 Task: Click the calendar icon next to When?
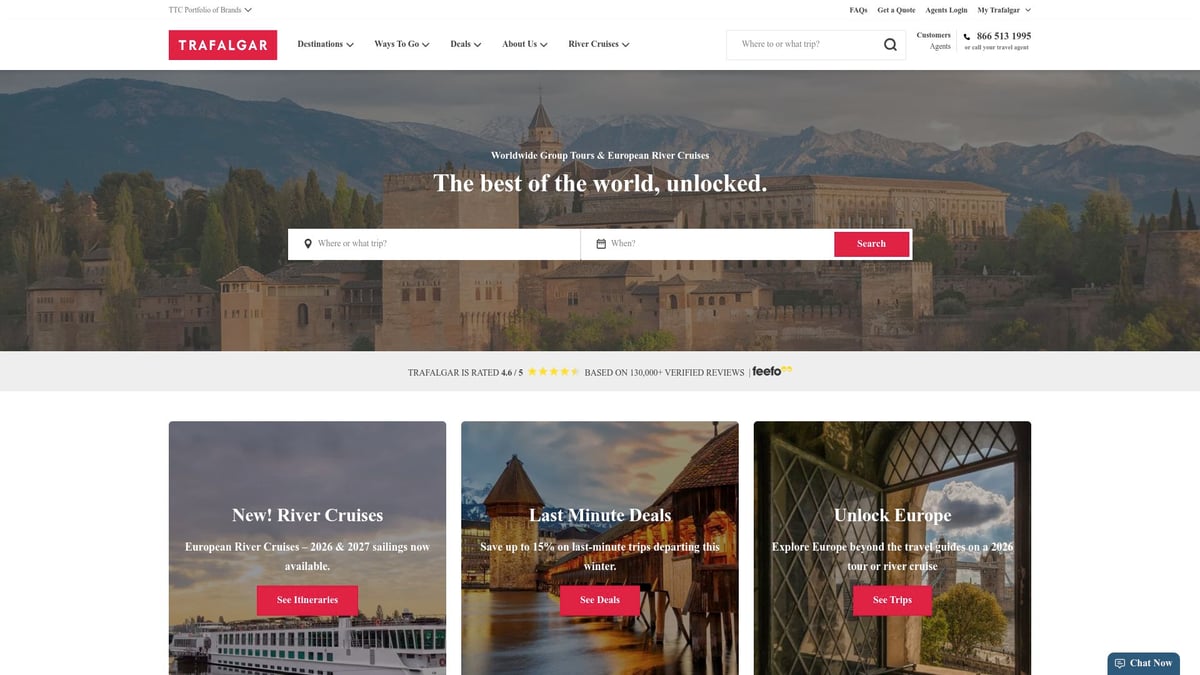[601, 244]
